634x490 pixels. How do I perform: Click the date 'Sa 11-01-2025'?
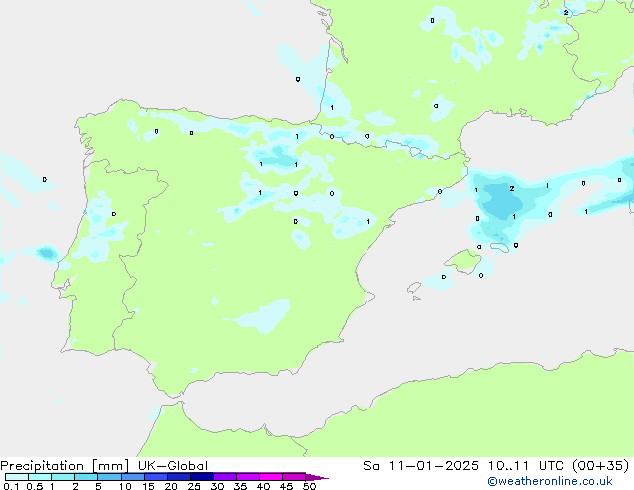click(x=421, y=466)
